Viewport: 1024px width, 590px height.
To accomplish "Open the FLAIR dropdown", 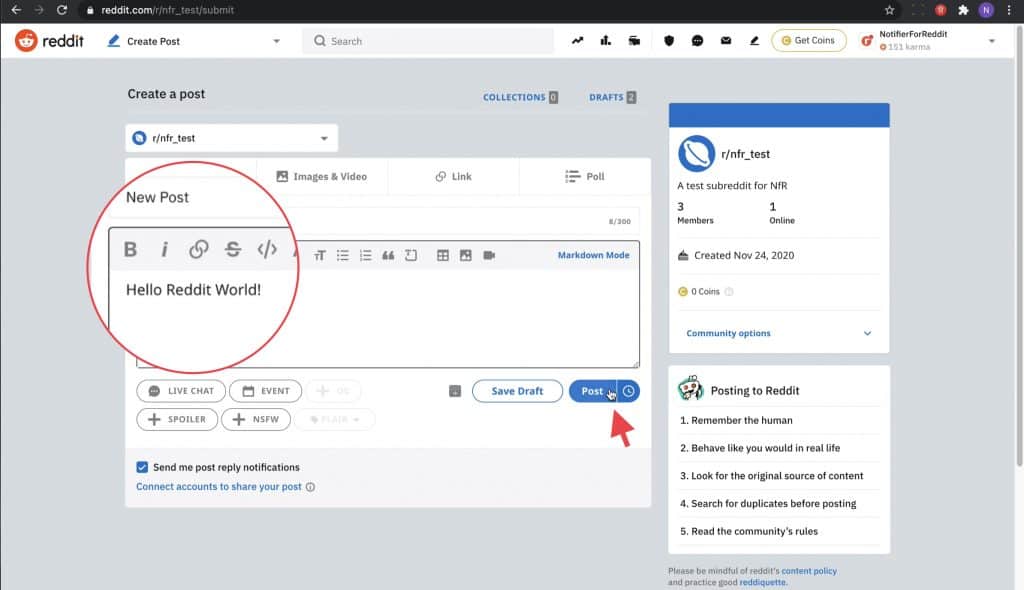I will pos(334,419).
